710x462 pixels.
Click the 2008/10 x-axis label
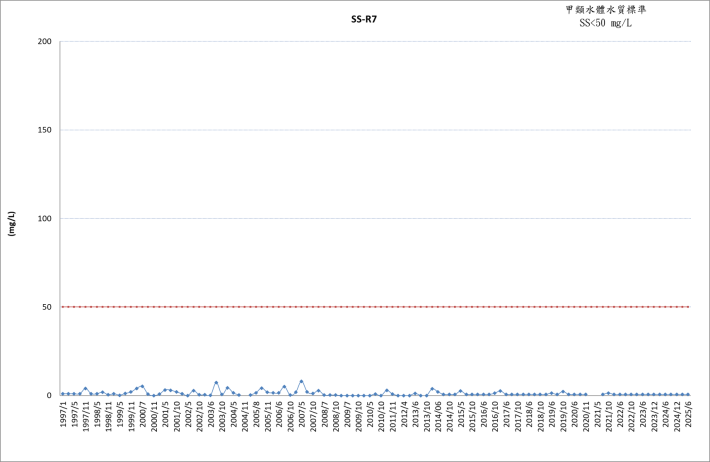[x=336, y=415]
